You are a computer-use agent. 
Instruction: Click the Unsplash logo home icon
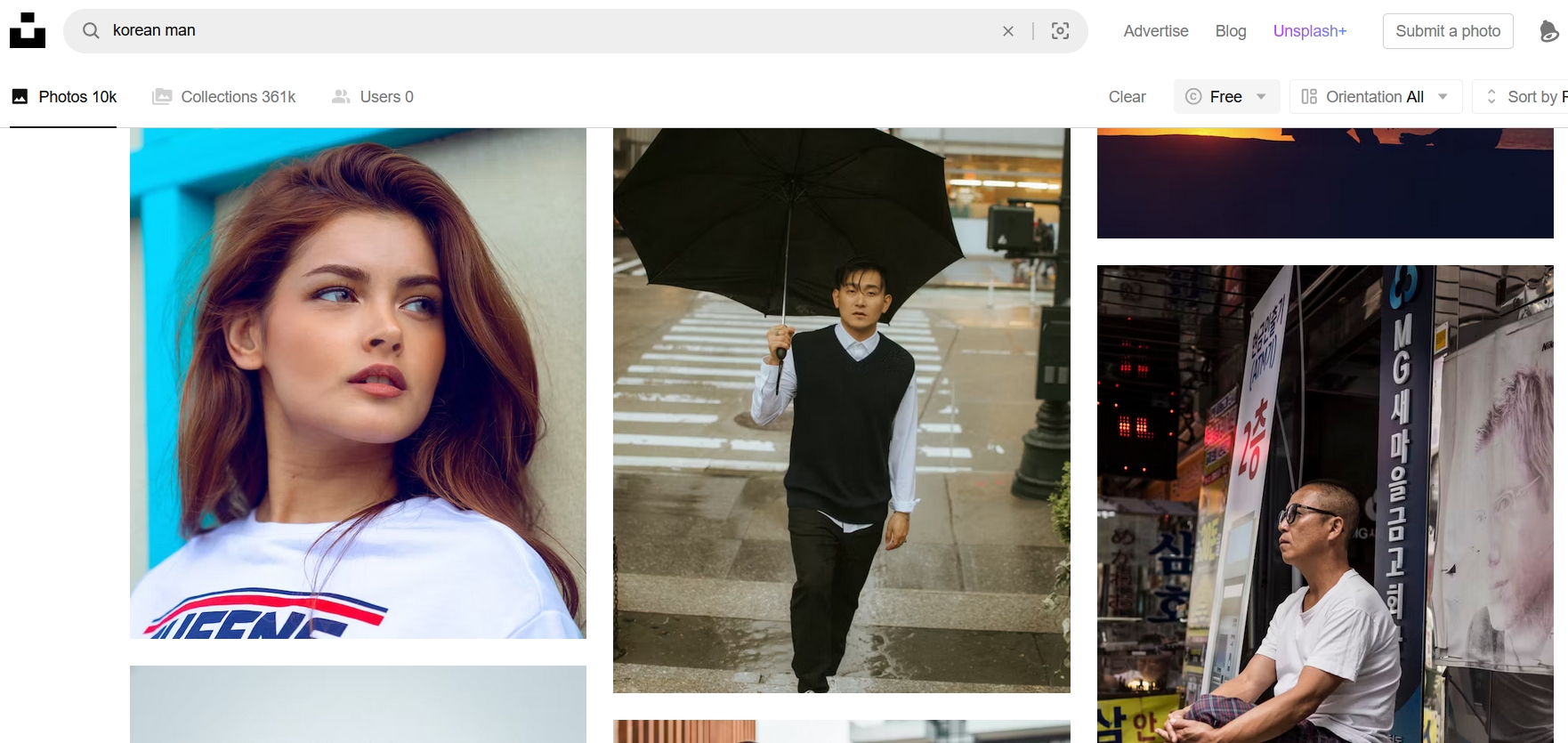point(28,30)
